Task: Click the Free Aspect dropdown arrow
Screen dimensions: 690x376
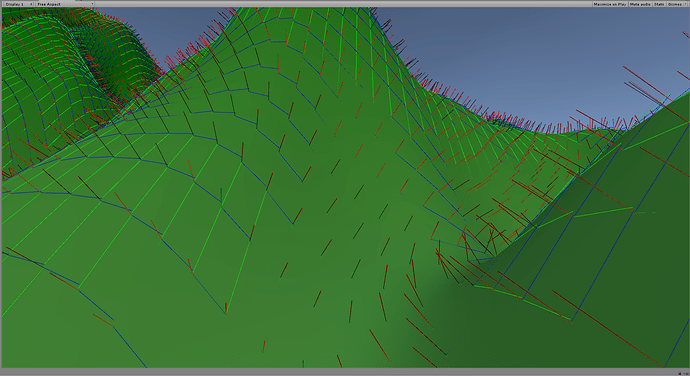Action: [x=92, y=4]
